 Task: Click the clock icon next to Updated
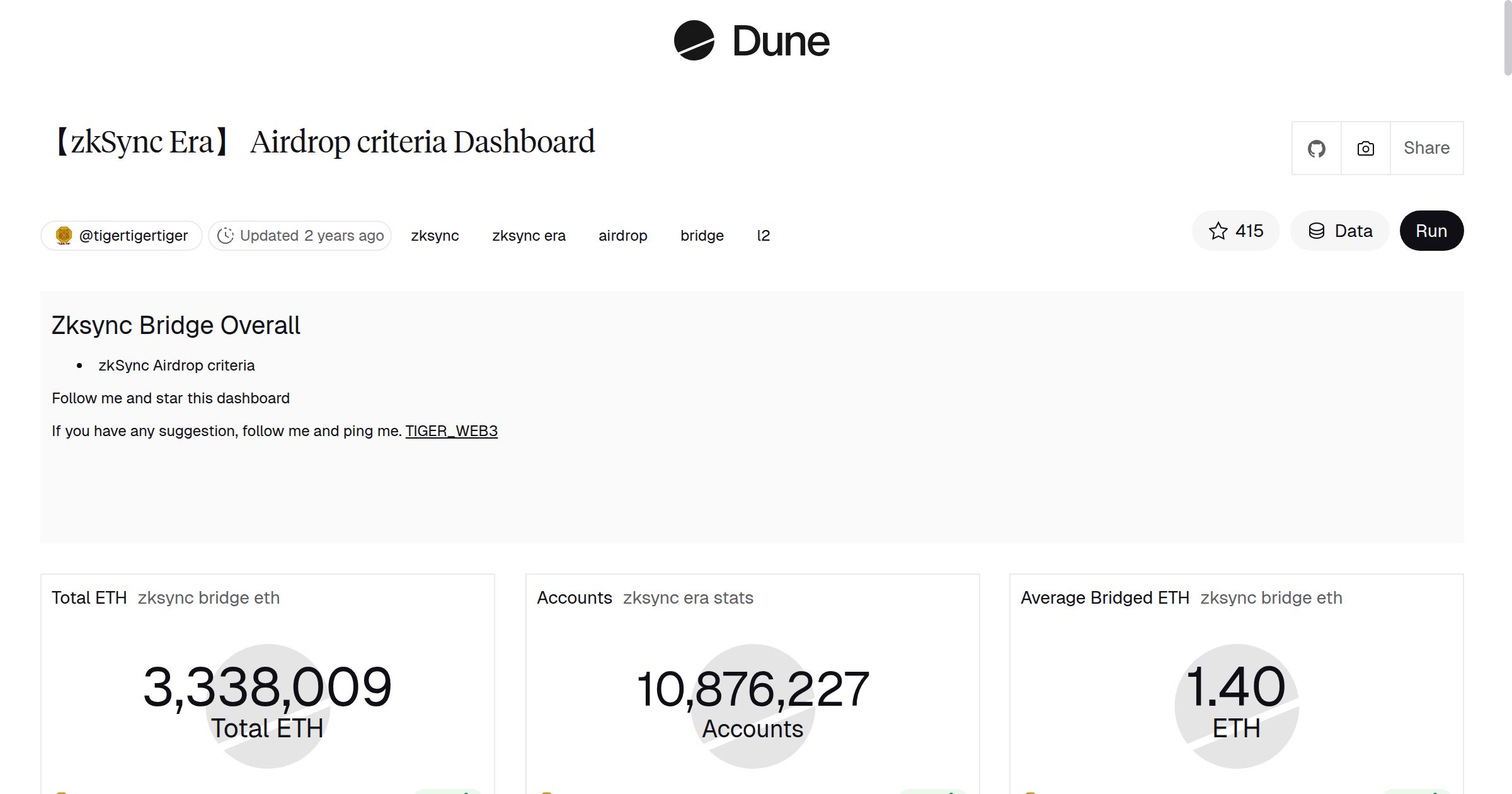226,235
